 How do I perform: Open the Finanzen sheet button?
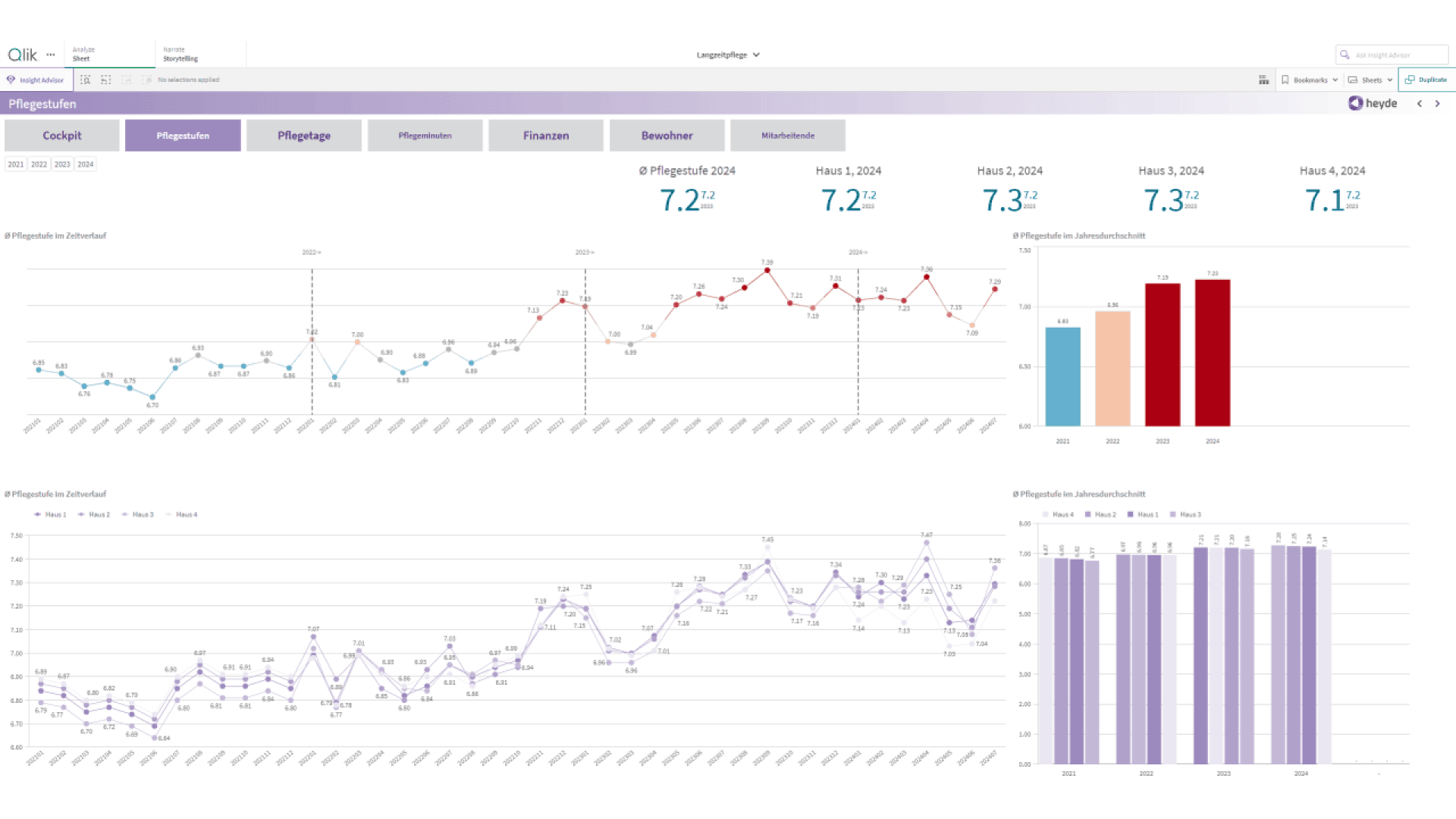(x=546, y=136)
